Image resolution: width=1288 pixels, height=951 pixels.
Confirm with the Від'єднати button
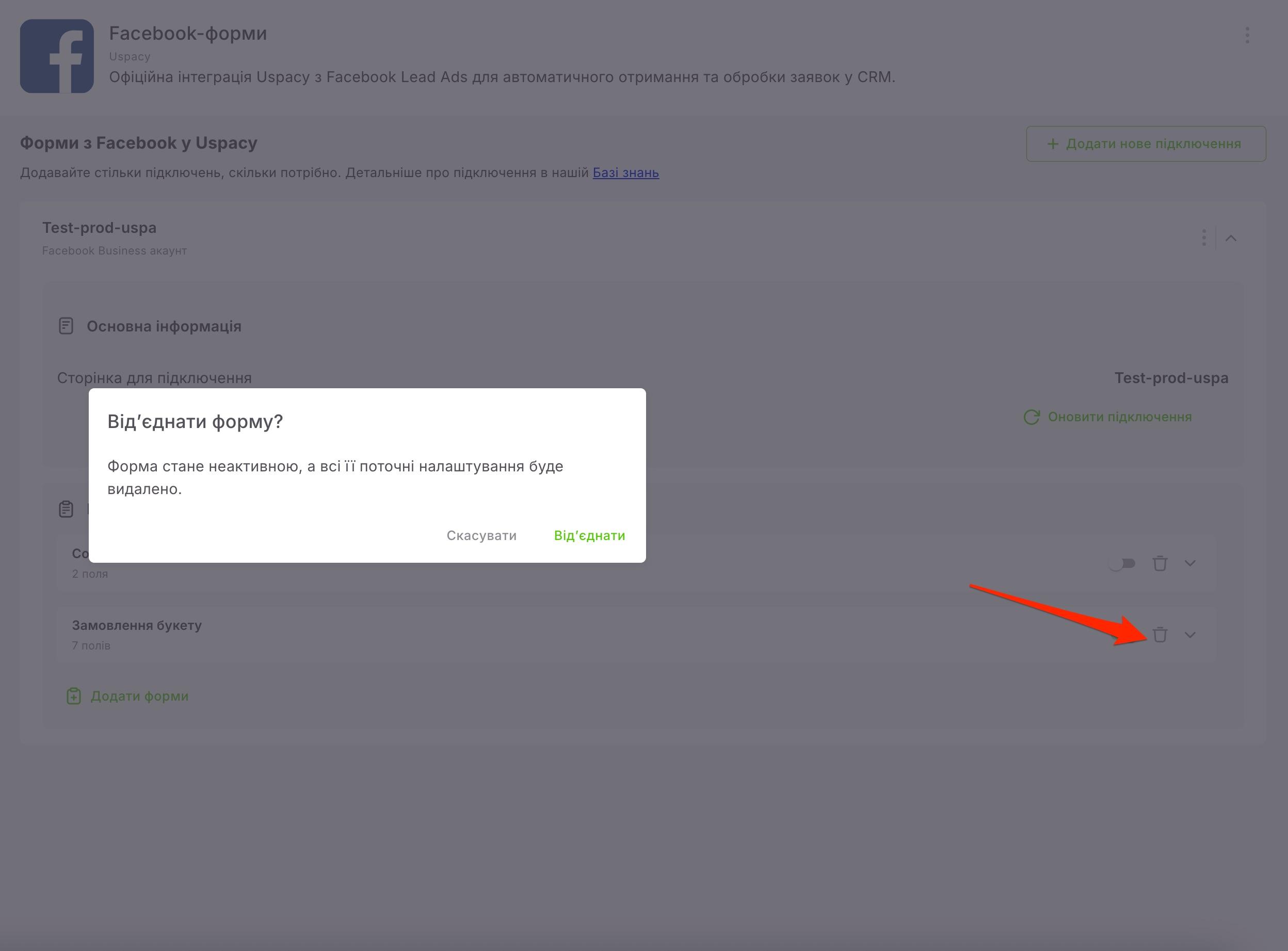pos(590,535)
